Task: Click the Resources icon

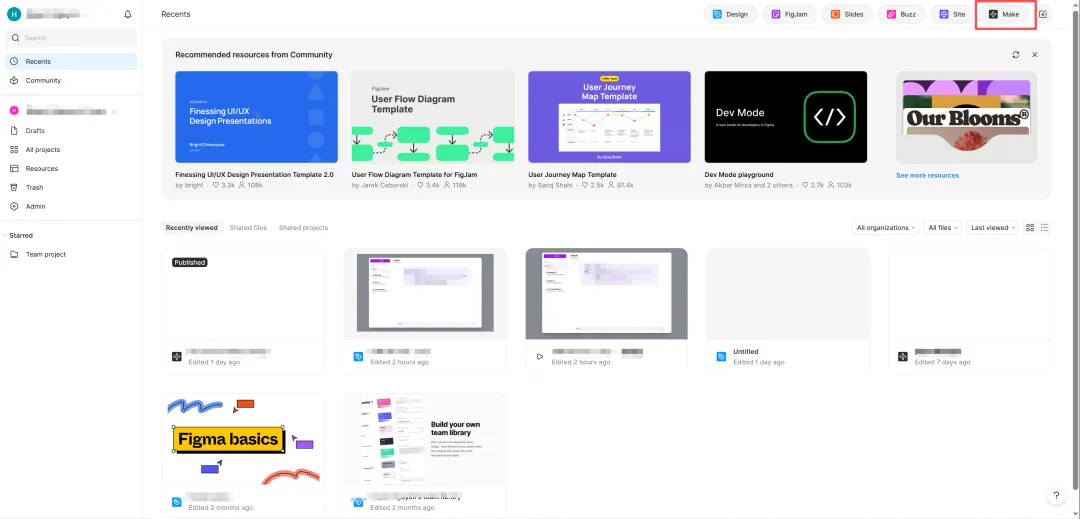Action: (x=14, y=169)
